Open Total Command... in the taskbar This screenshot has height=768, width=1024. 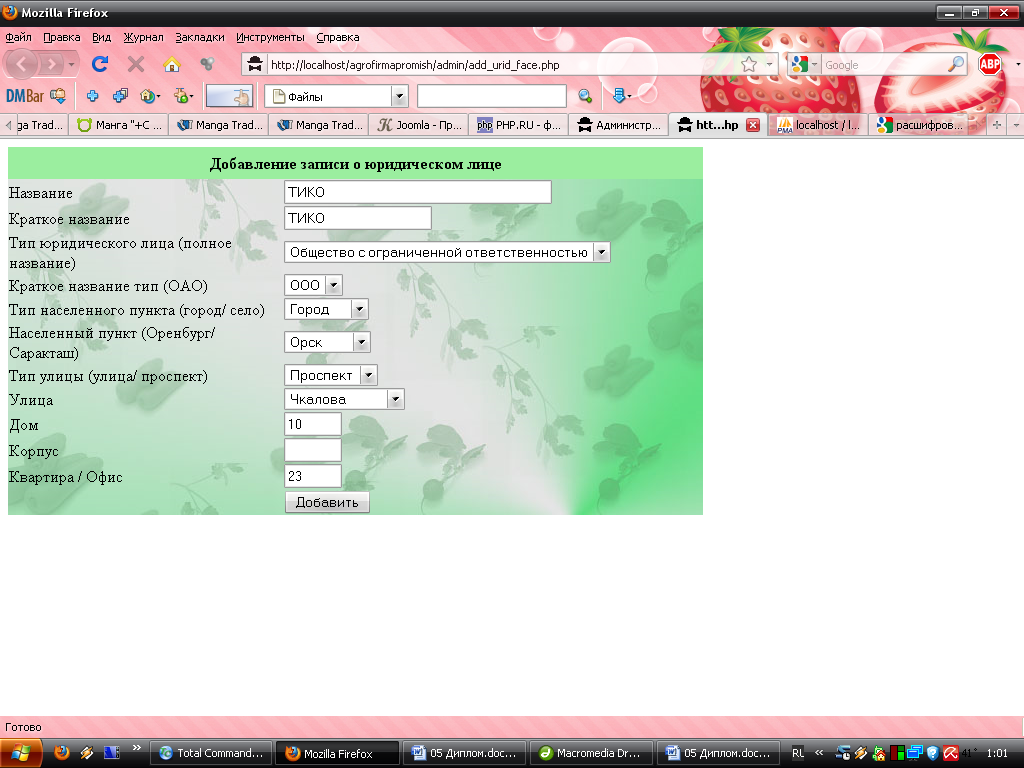pyautogui.click(x=211, y=753)
